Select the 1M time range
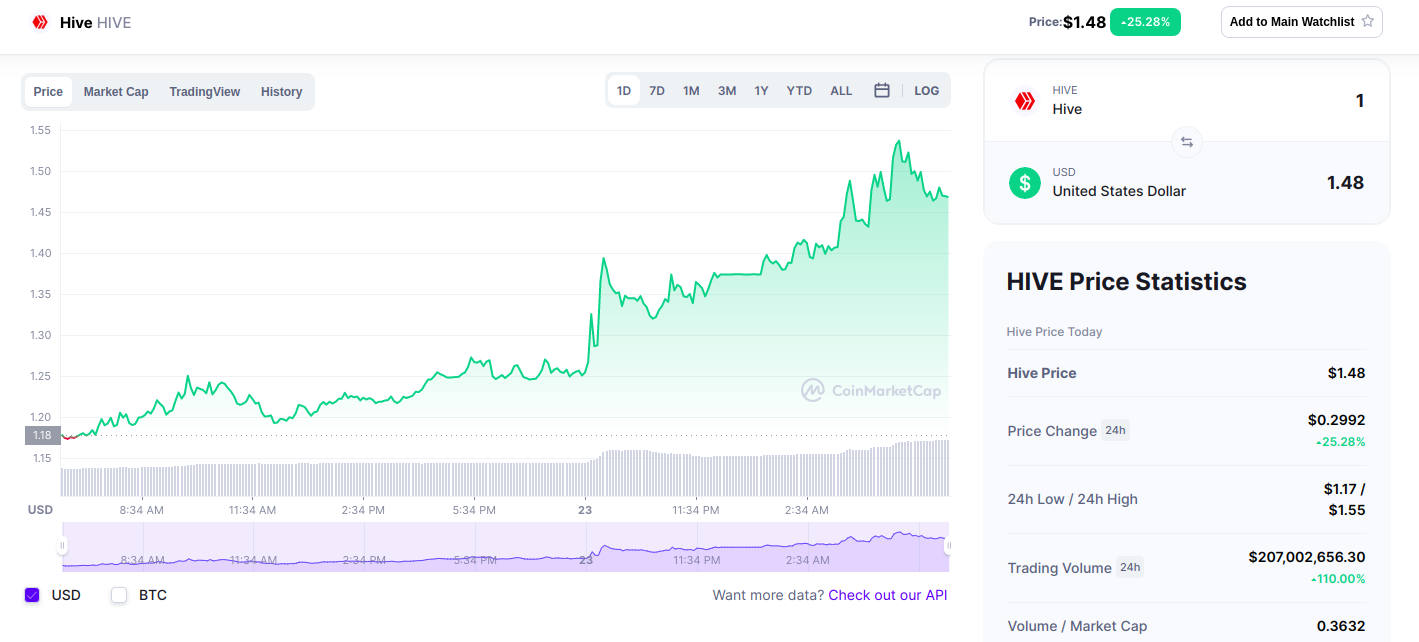 tap(691, 90)
